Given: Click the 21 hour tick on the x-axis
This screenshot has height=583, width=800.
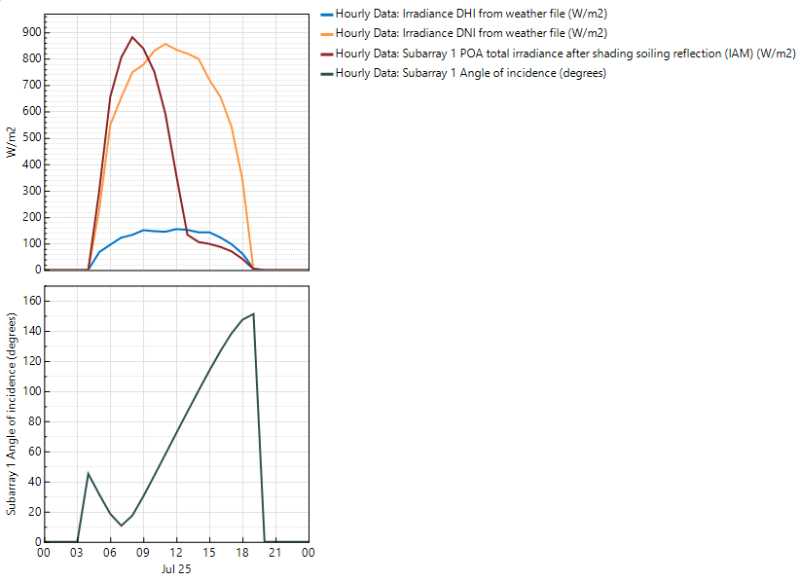Looking at the screenshot, I should tap(275, 552).
